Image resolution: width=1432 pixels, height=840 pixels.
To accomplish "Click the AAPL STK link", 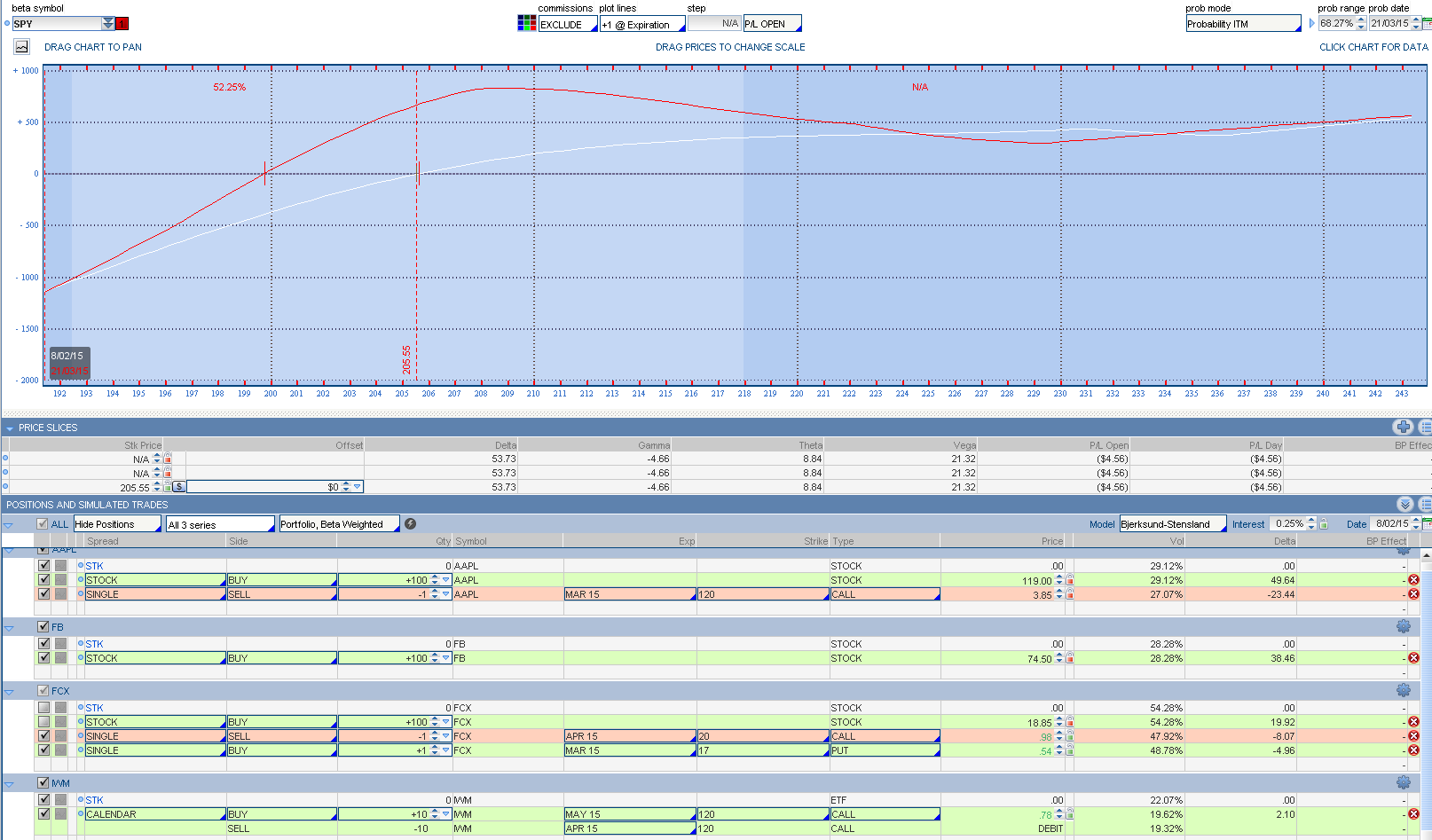I will [94, 566].
